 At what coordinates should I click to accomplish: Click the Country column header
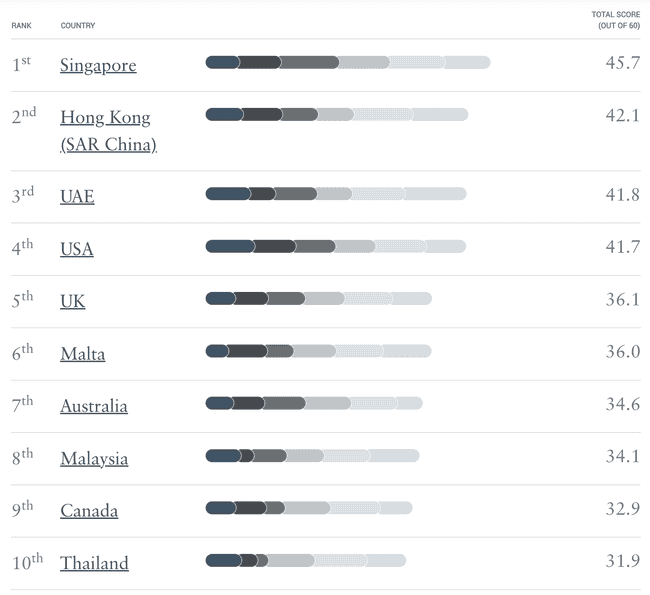click(x=78, y=26)
